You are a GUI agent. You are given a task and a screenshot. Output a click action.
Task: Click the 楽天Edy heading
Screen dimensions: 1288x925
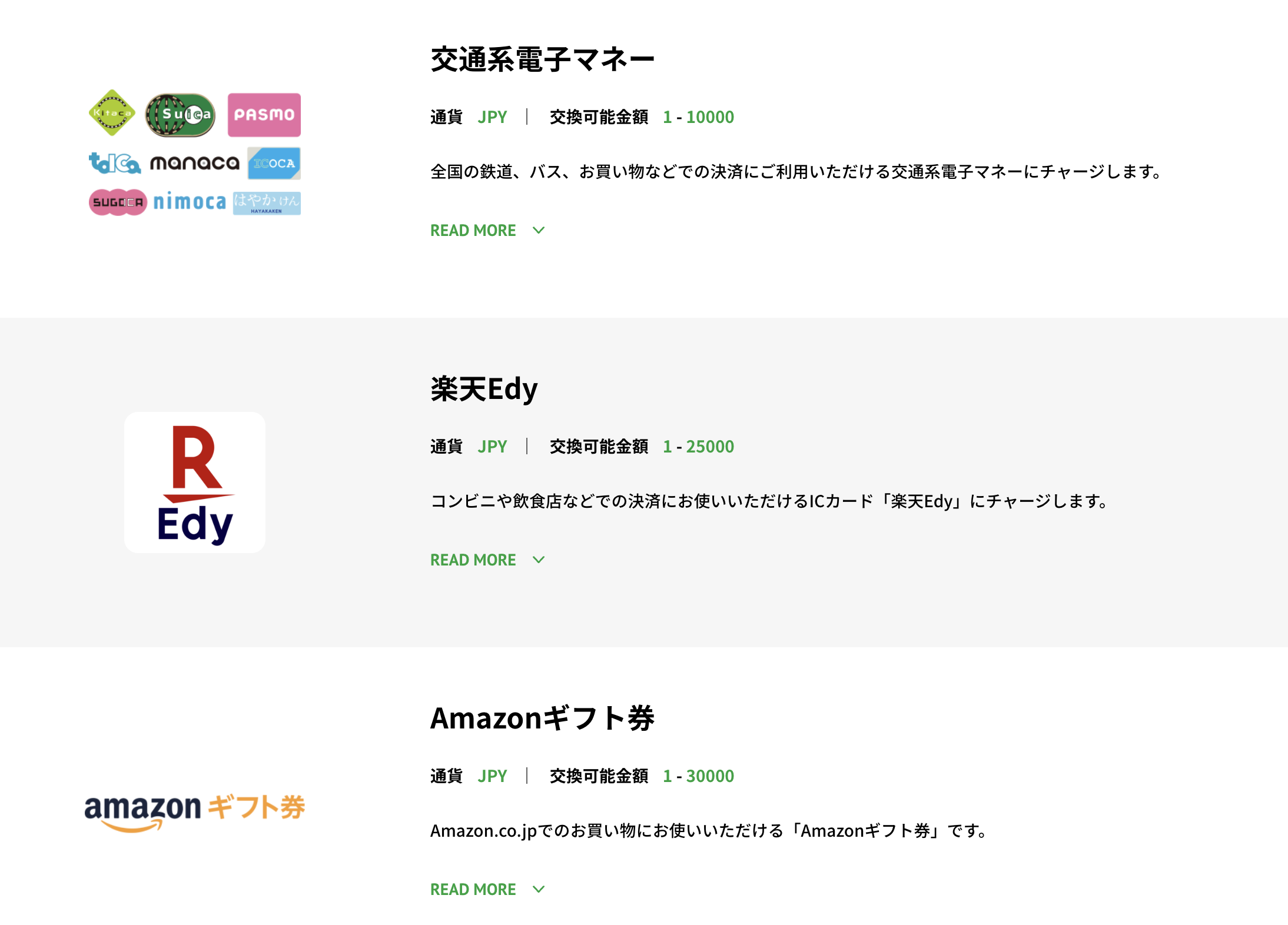pos(484,390)
